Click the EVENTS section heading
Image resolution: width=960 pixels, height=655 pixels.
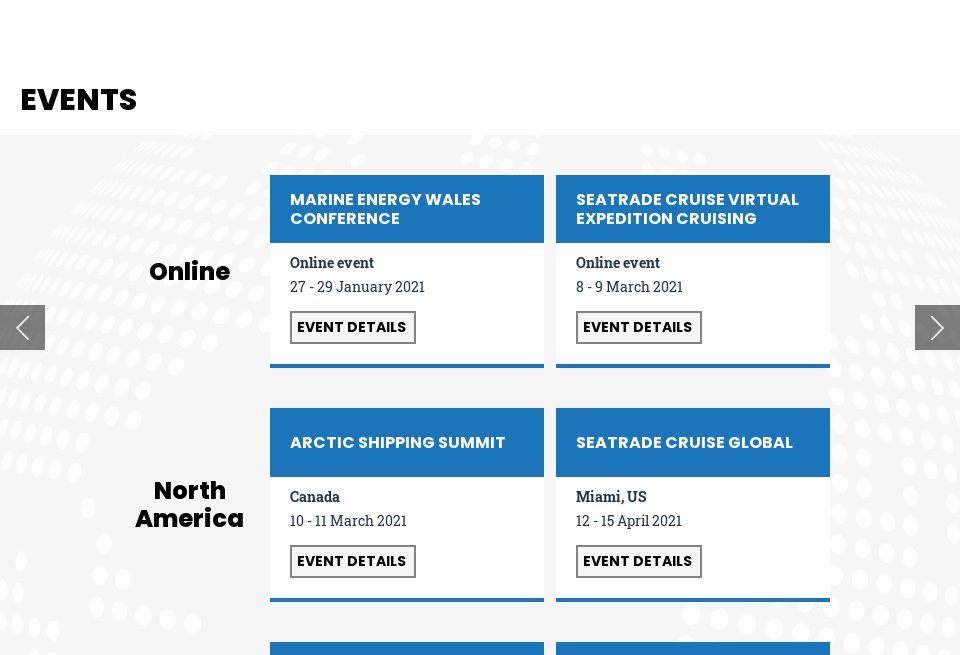[x=79, y=100]
